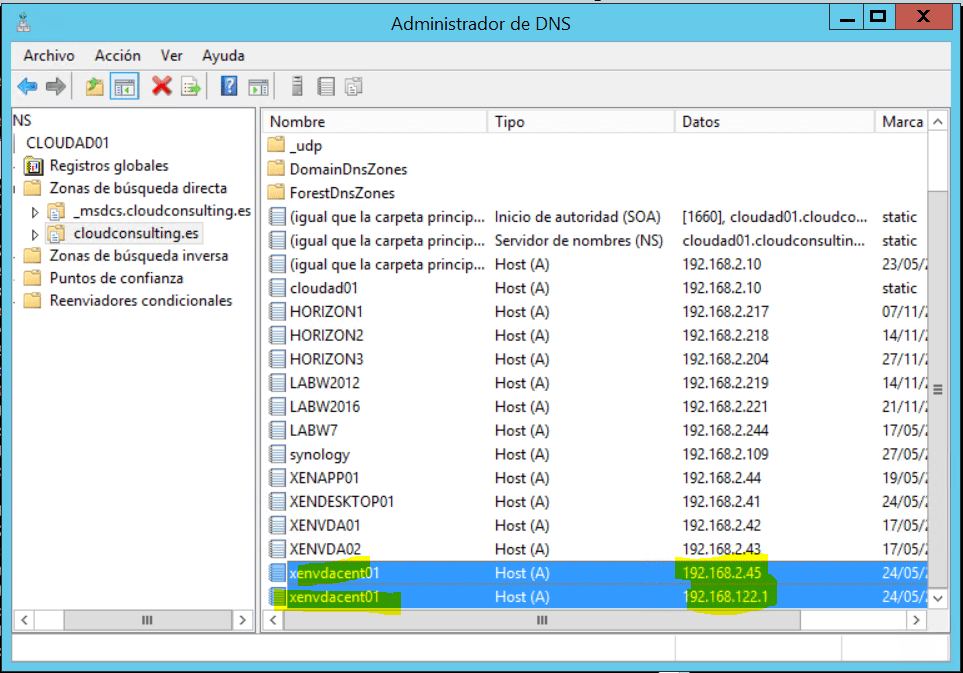Click the back navigation arrow icon
Screen dimensions: 963x673
pyautogui.click(x=26, y=86)
